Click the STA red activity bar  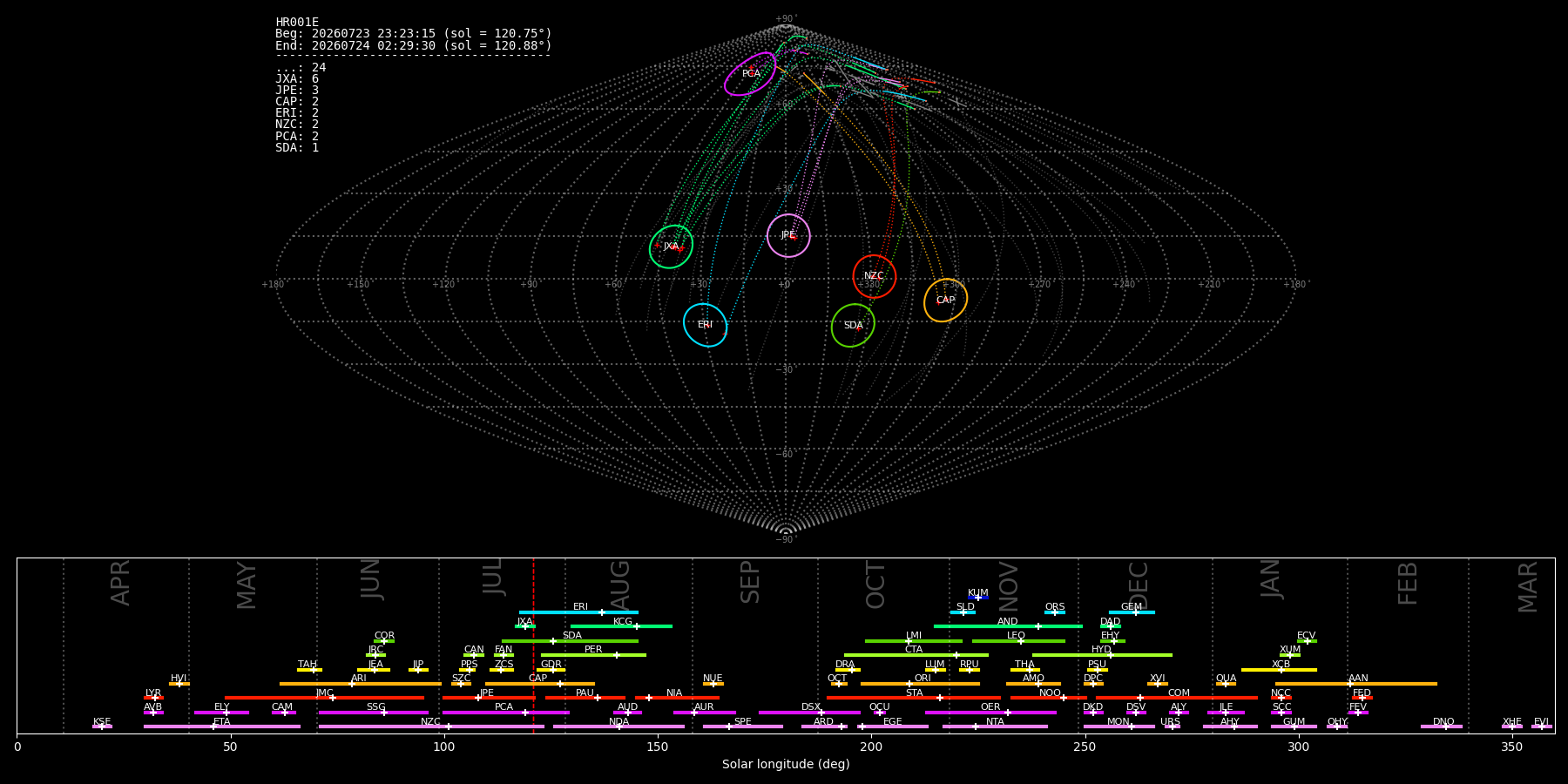tap(914, 698)
